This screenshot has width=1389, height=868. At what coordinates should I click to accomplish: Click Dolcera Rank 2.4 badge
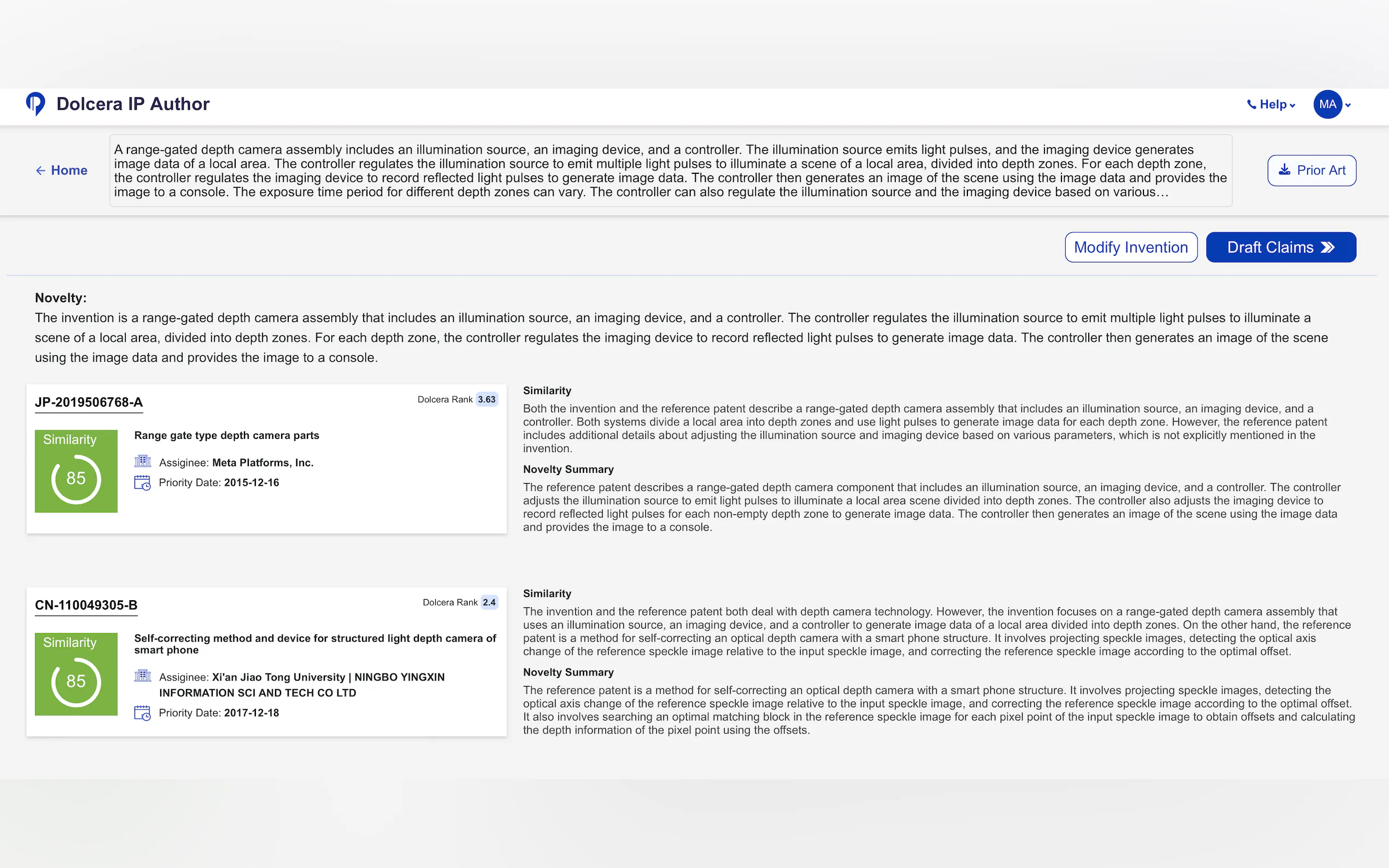point(489,602)
